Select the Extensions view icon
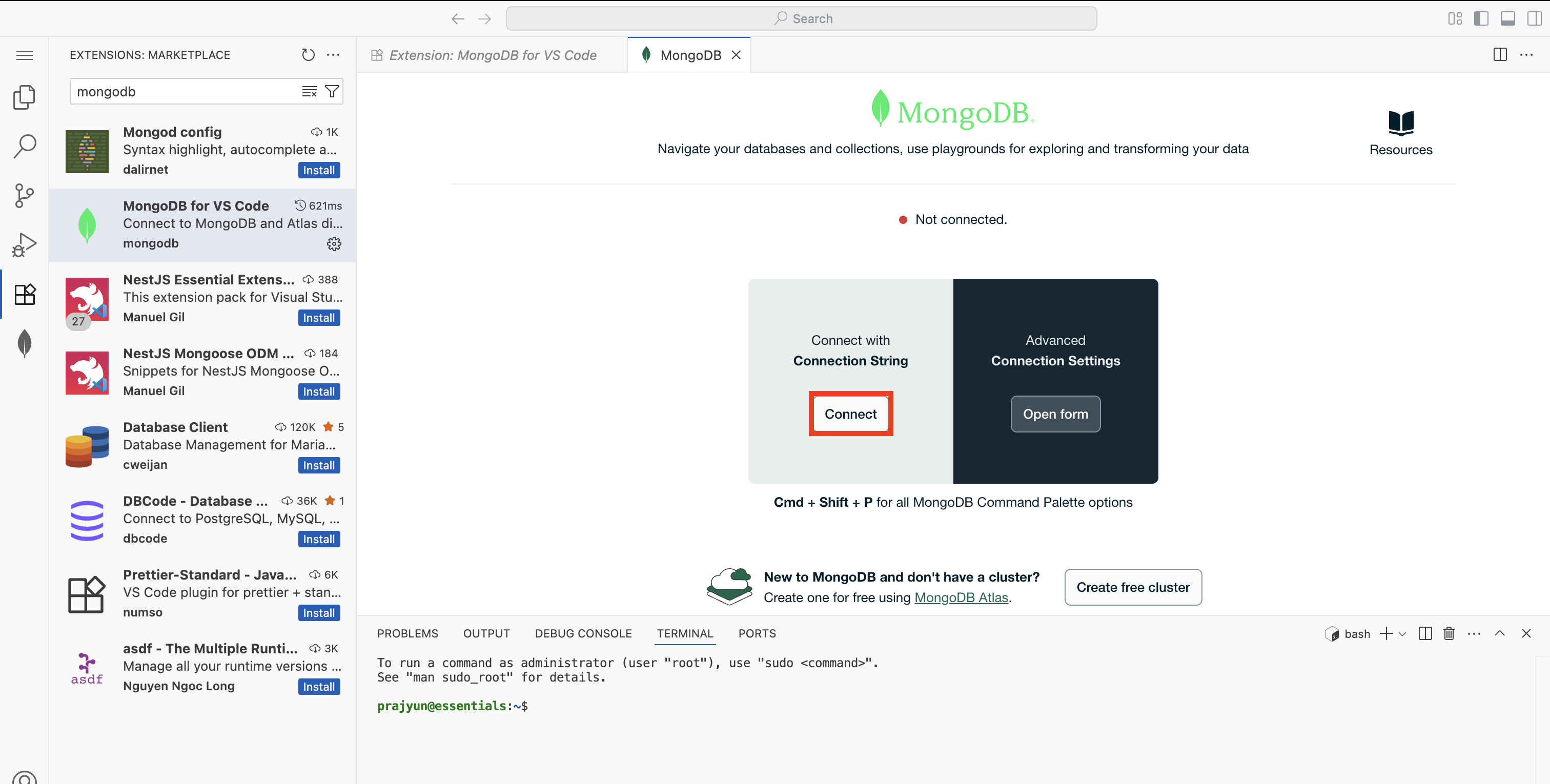This screenshot has width=1550, height=784. click(x=24, y=294)
